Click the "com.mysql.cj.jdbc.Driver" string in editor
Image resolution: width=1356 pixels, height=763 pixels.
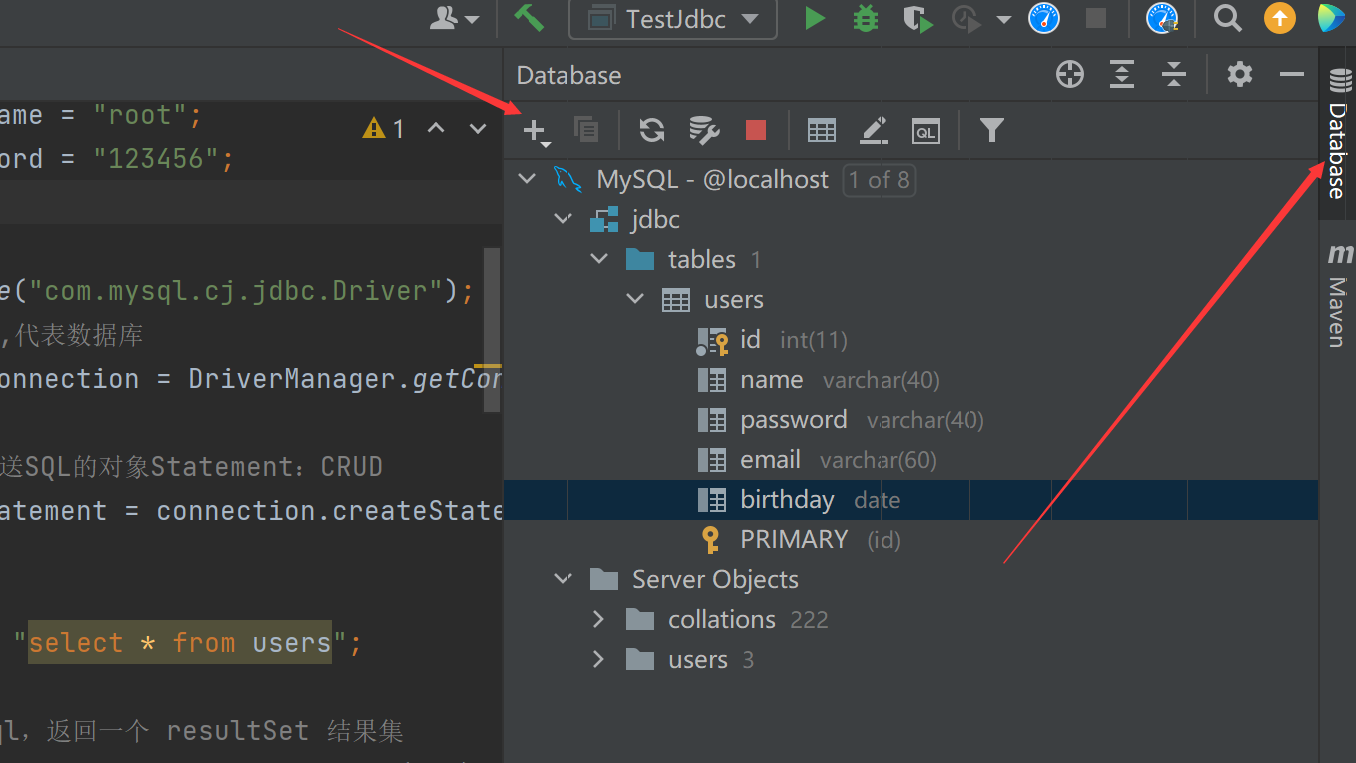coord(236,291)
